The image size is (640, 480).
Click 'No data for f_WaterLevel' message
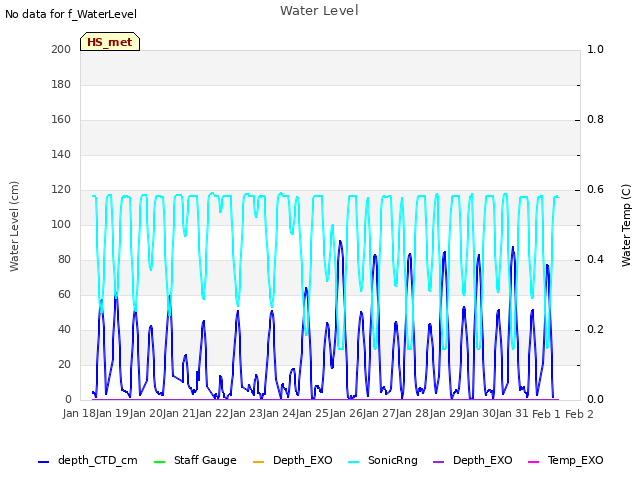71,14
